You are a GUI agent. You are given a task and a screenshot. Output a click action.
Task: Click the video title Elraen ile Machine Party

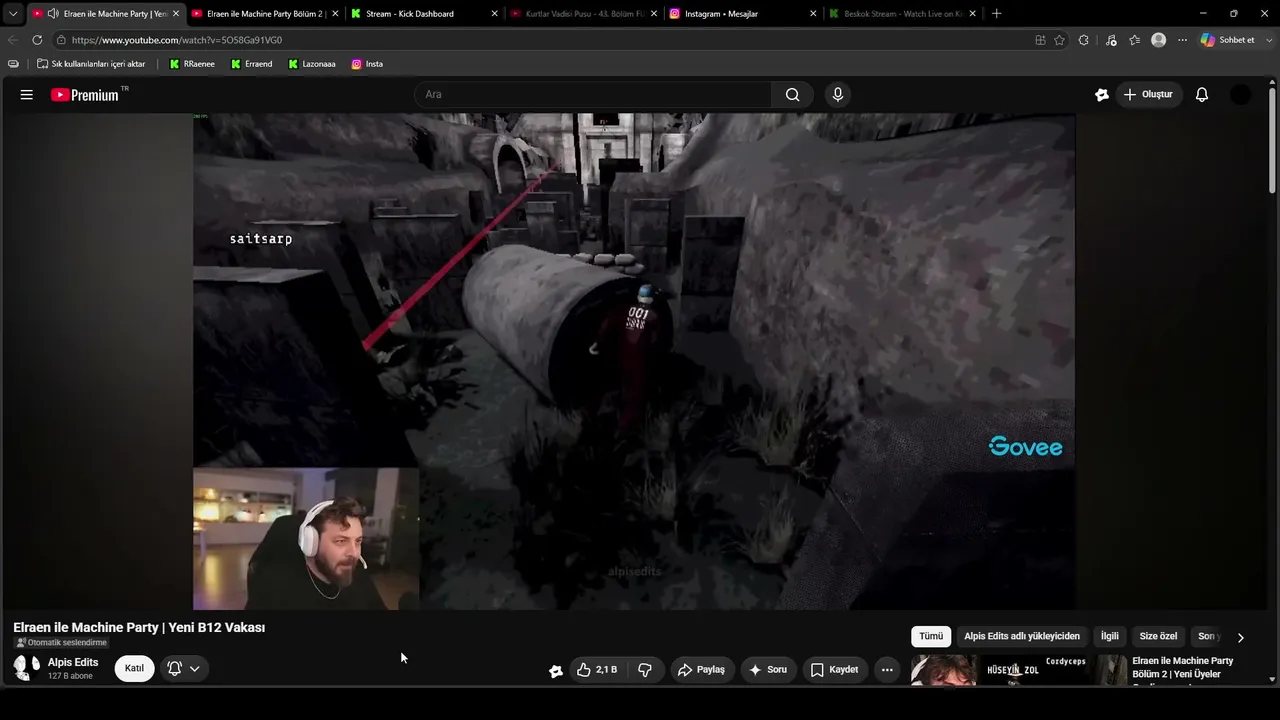[x=139, y=627]
